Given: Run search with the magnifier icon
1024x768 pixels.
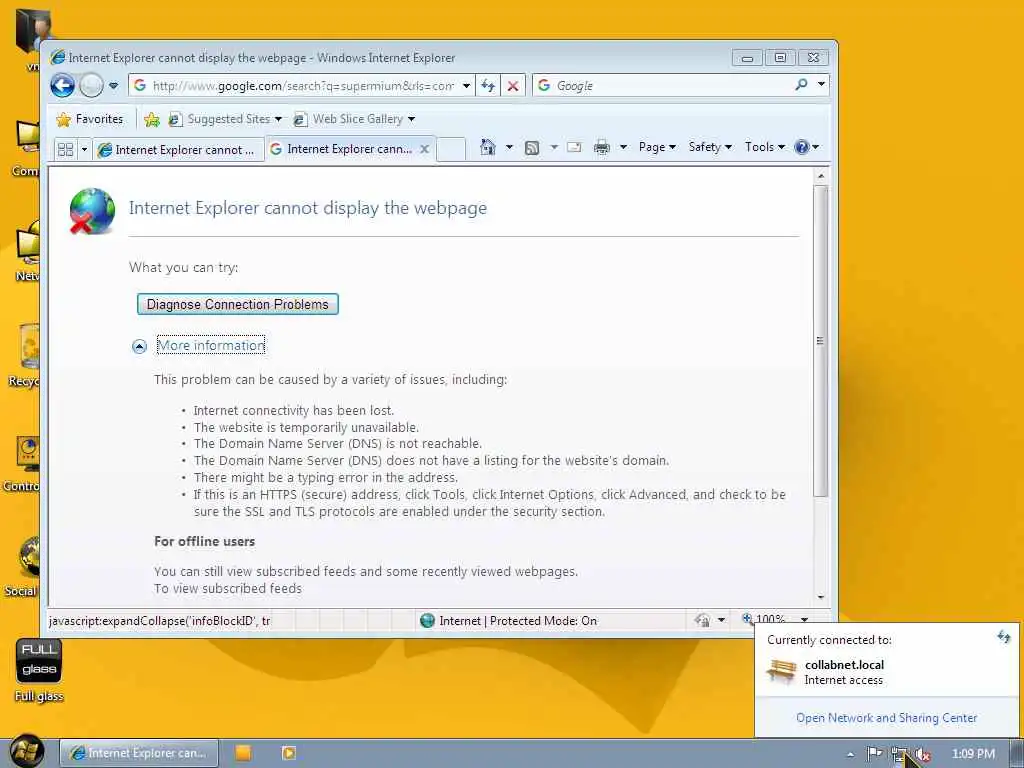Looking at the screenshot, I should (x=801, y=85).
